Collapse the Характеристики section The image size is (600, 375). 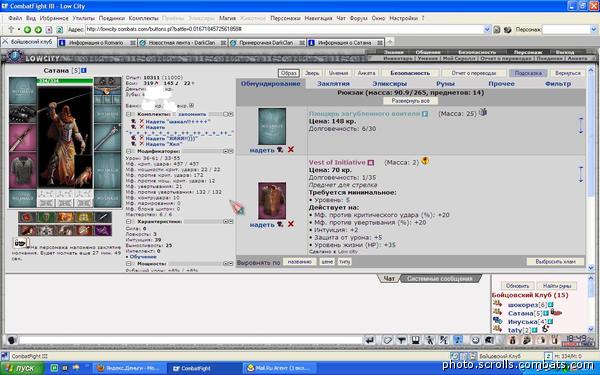coord(129,222)
